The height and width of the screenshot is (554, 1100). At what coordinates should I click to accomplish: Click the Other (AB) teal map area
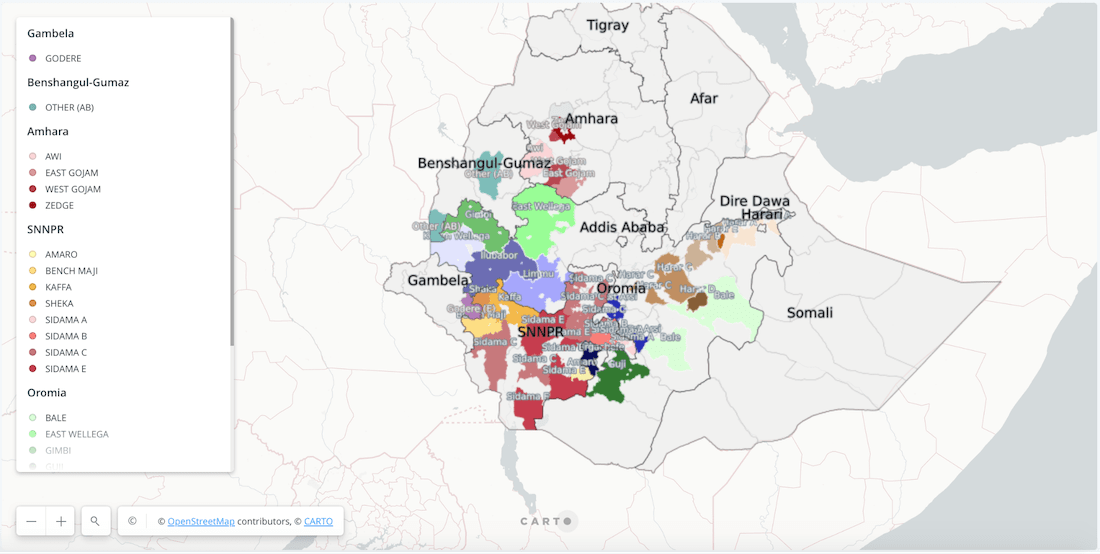click(489, 175)
